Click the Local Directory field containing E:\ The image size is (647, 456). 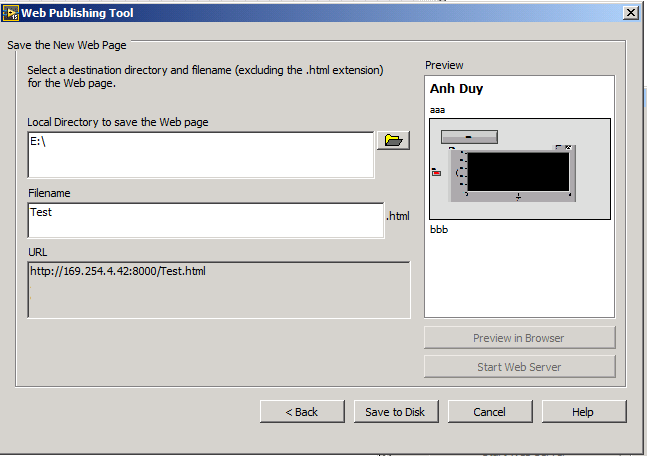[201, 155]
